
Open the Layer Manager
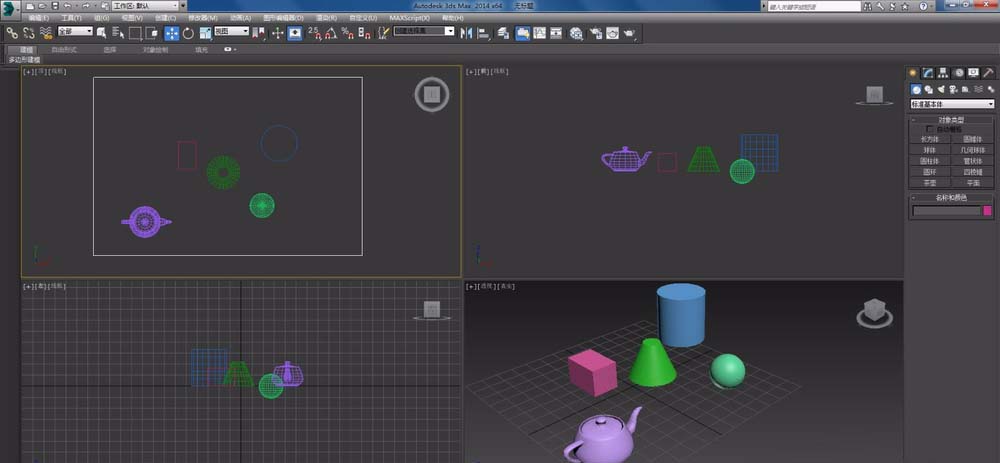point(504,33)
